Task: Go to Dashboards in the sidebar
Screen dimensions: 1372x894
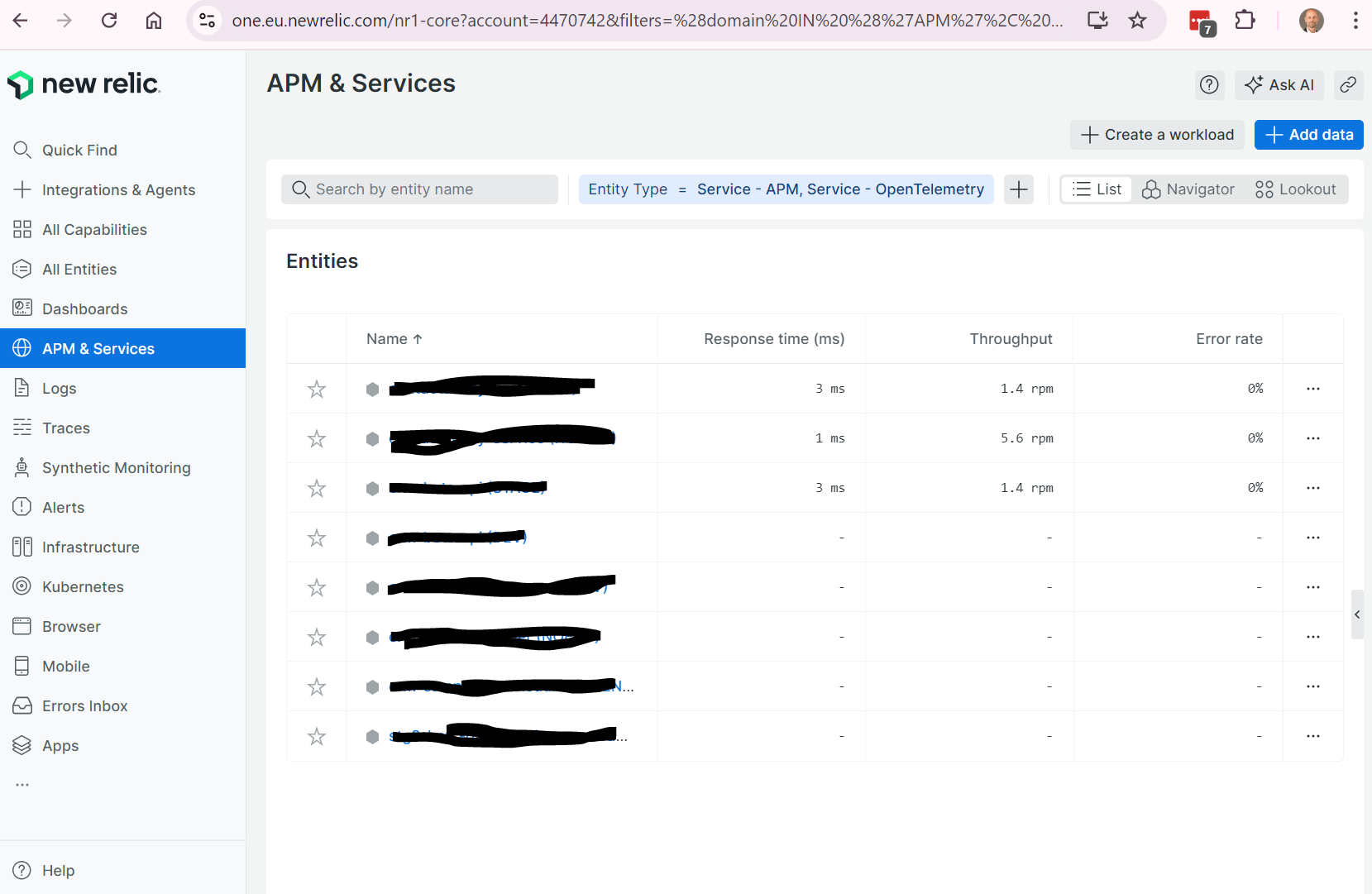Action: tap(122, 308)
